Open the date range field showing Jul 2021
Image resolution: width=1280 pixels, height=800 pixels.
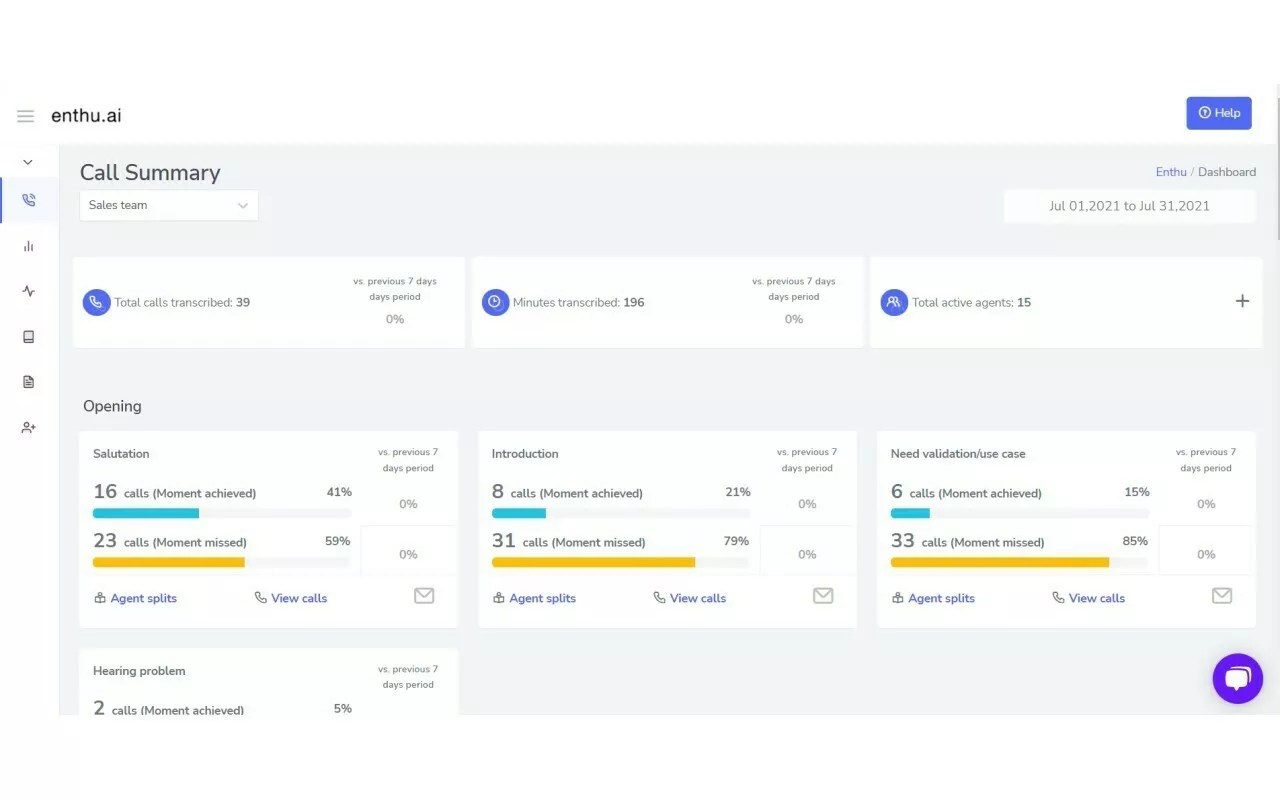[1129, 205]
